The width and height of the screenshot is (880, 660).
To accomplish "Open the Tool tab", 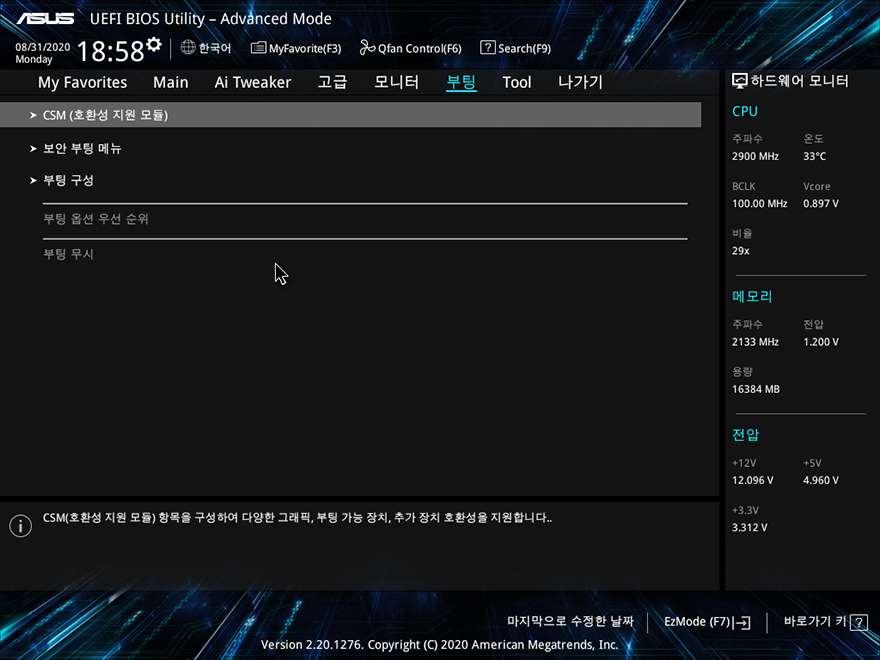I will click(516, 82).
